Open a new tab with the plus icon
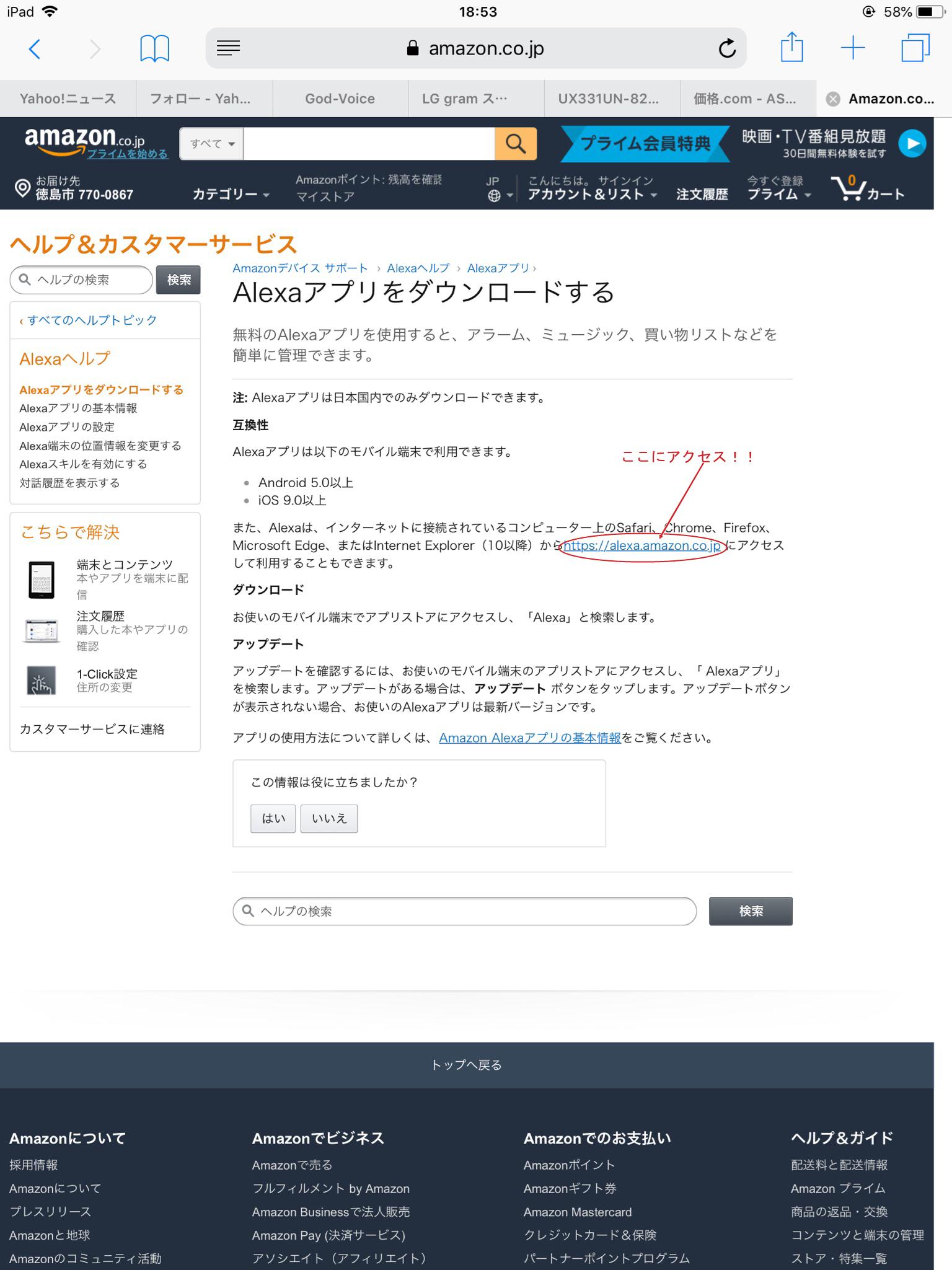Screen dimensions: 952x1270 click(x=853, y=48)
